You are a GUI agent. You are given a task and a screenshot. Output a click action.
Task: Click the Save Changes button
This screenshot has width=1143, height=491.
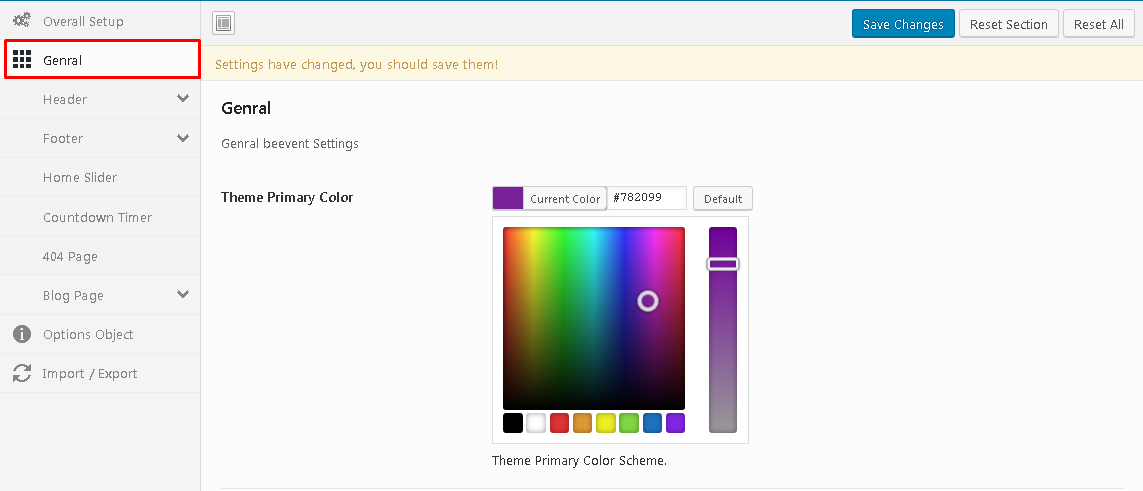(x=903, y=24)
